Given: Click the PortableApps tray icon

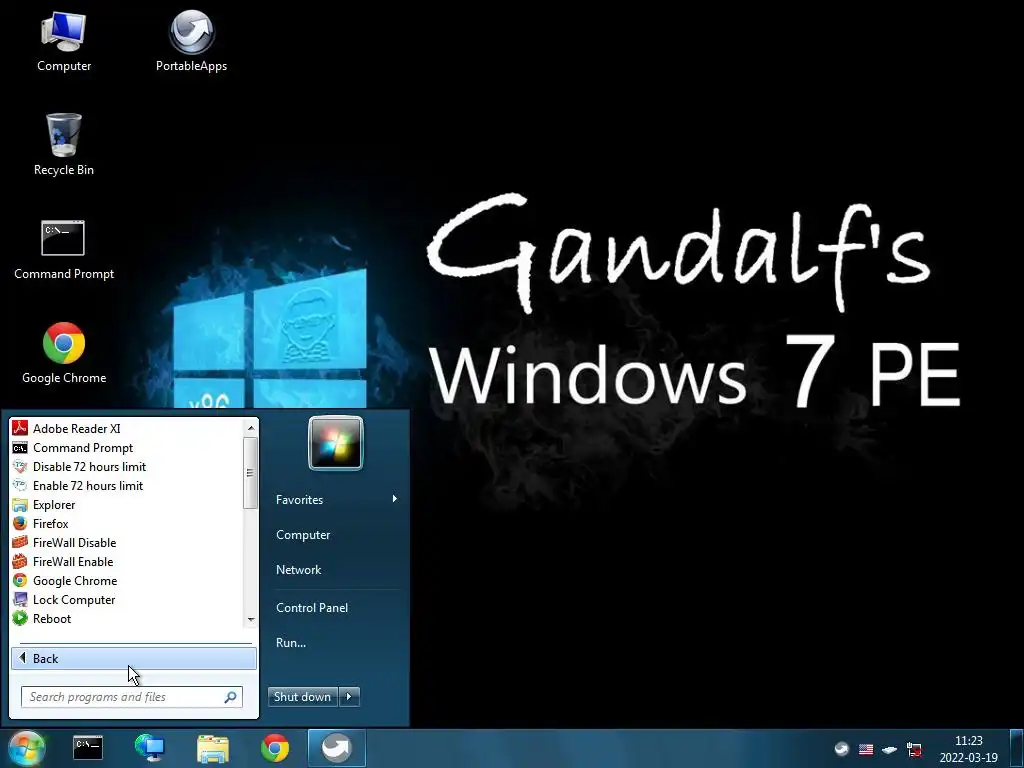Looking at the screenshot, I should pyautogui.click(x=842, y=748).
